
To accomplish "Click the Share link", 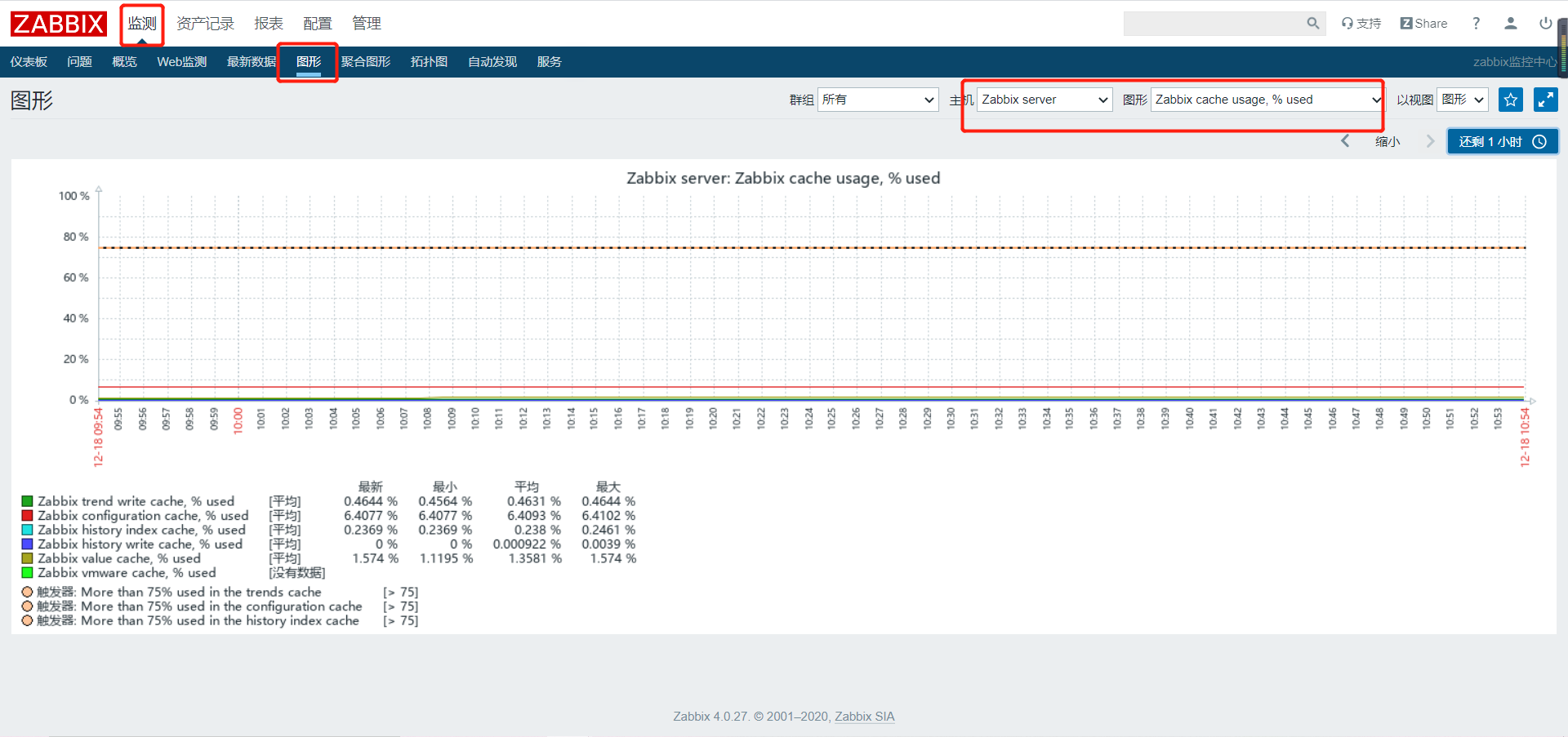I will pos(1423,24).
